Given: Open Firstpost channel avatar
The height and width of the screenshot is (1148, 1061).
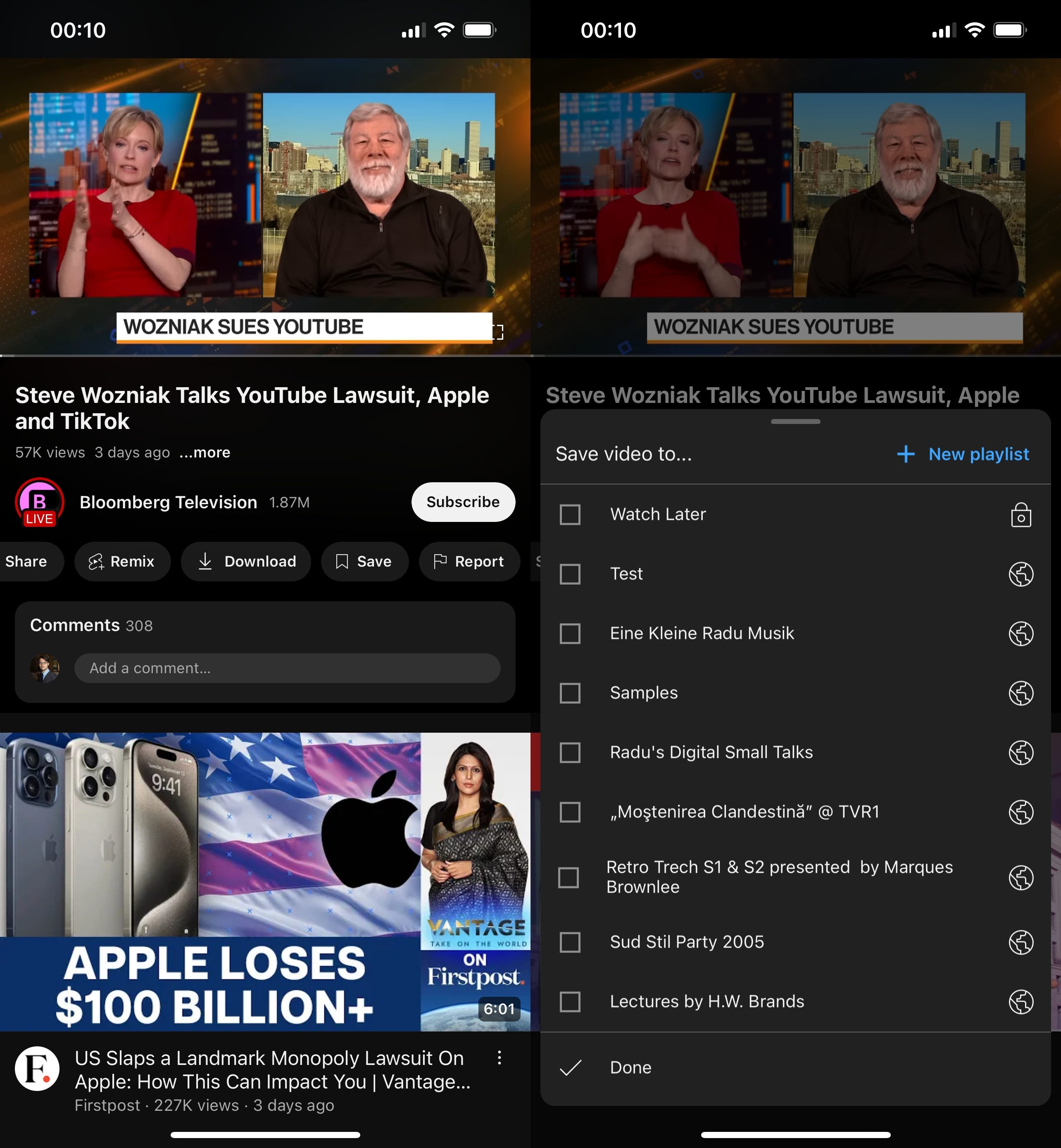Looking at the screenshot, I should (x=37, y=1069).
